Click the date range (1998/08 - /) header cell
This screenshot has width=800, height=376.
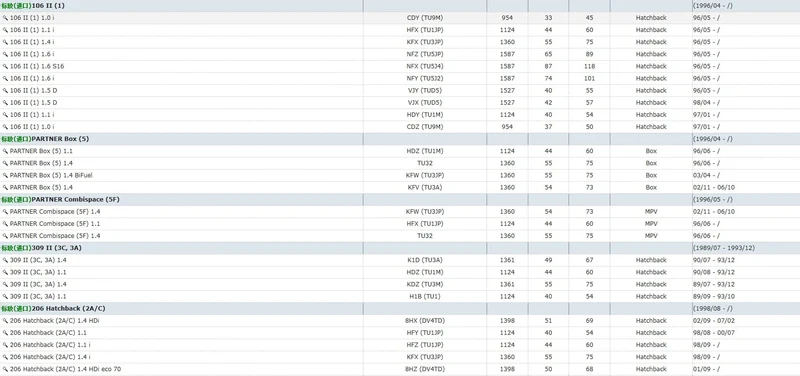(712, 309)
